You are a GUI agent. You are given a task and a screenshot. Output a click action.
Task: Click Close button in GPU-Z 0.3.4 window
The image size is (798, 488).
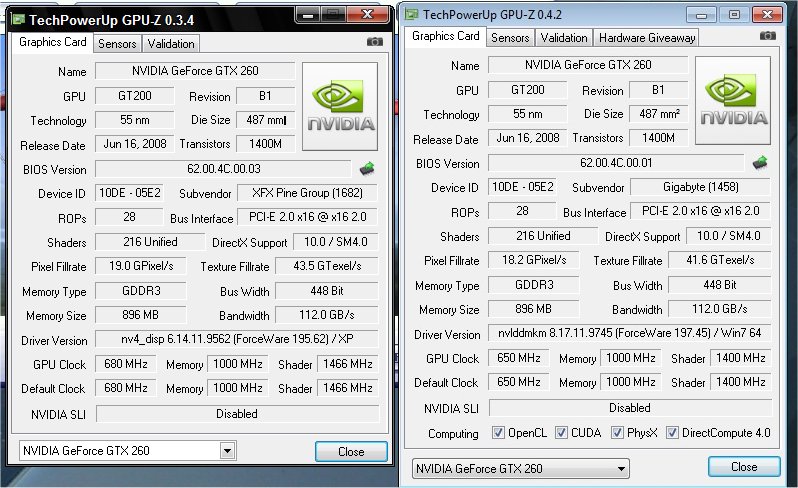coord(351,451)
